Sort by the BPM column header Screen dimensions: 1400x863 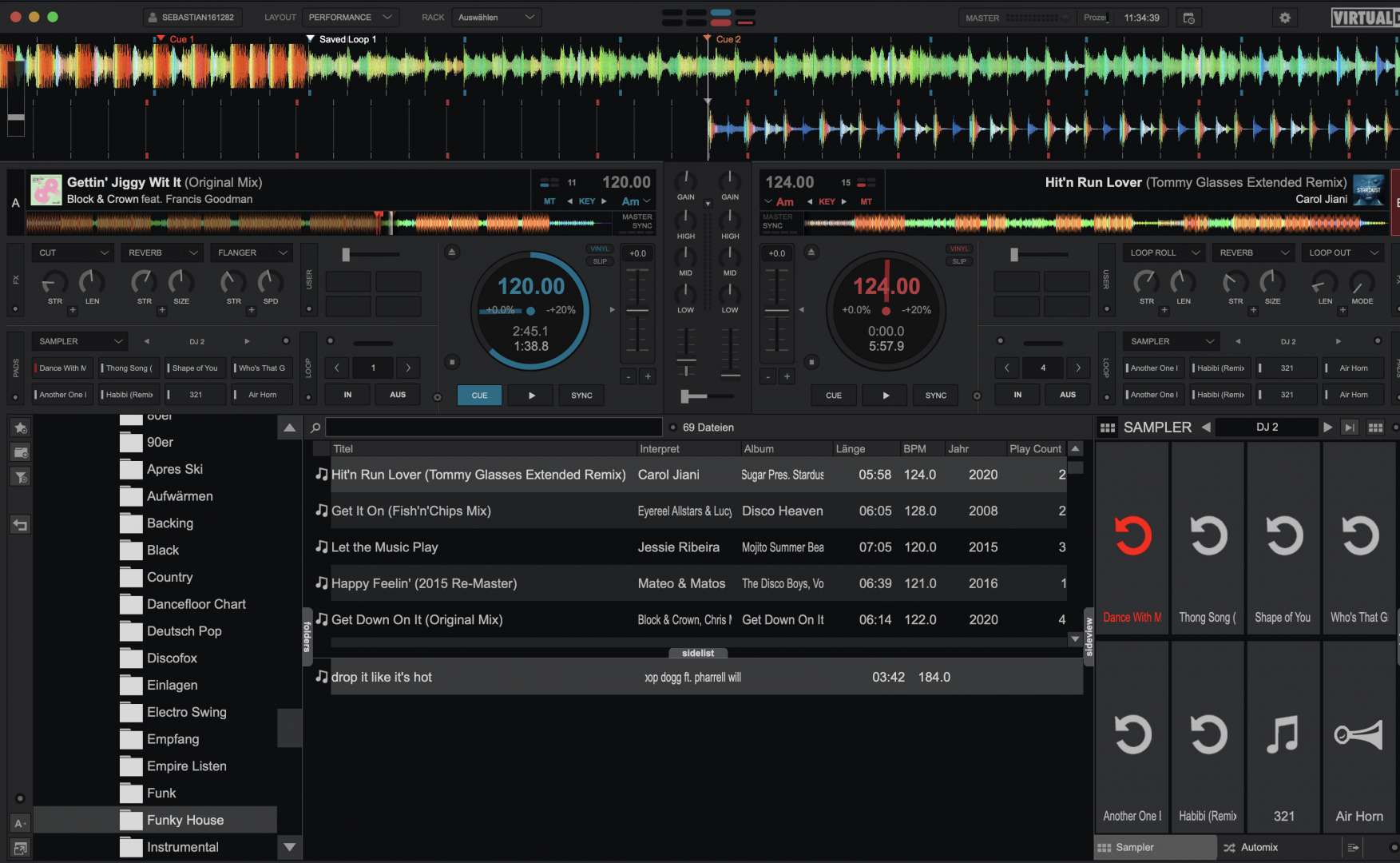click(x=921, y=449)
